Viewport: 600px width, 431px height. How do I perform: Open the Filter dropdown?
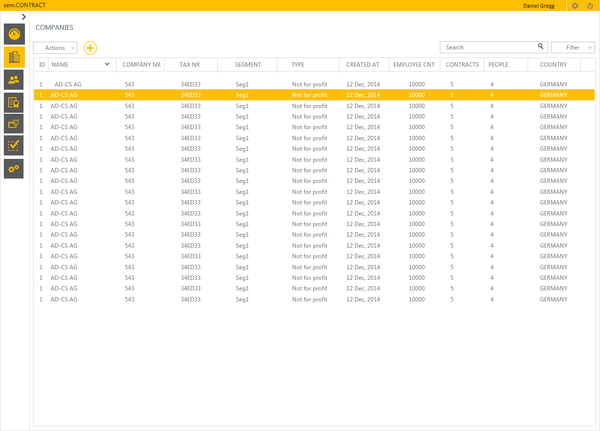[573, 47]
